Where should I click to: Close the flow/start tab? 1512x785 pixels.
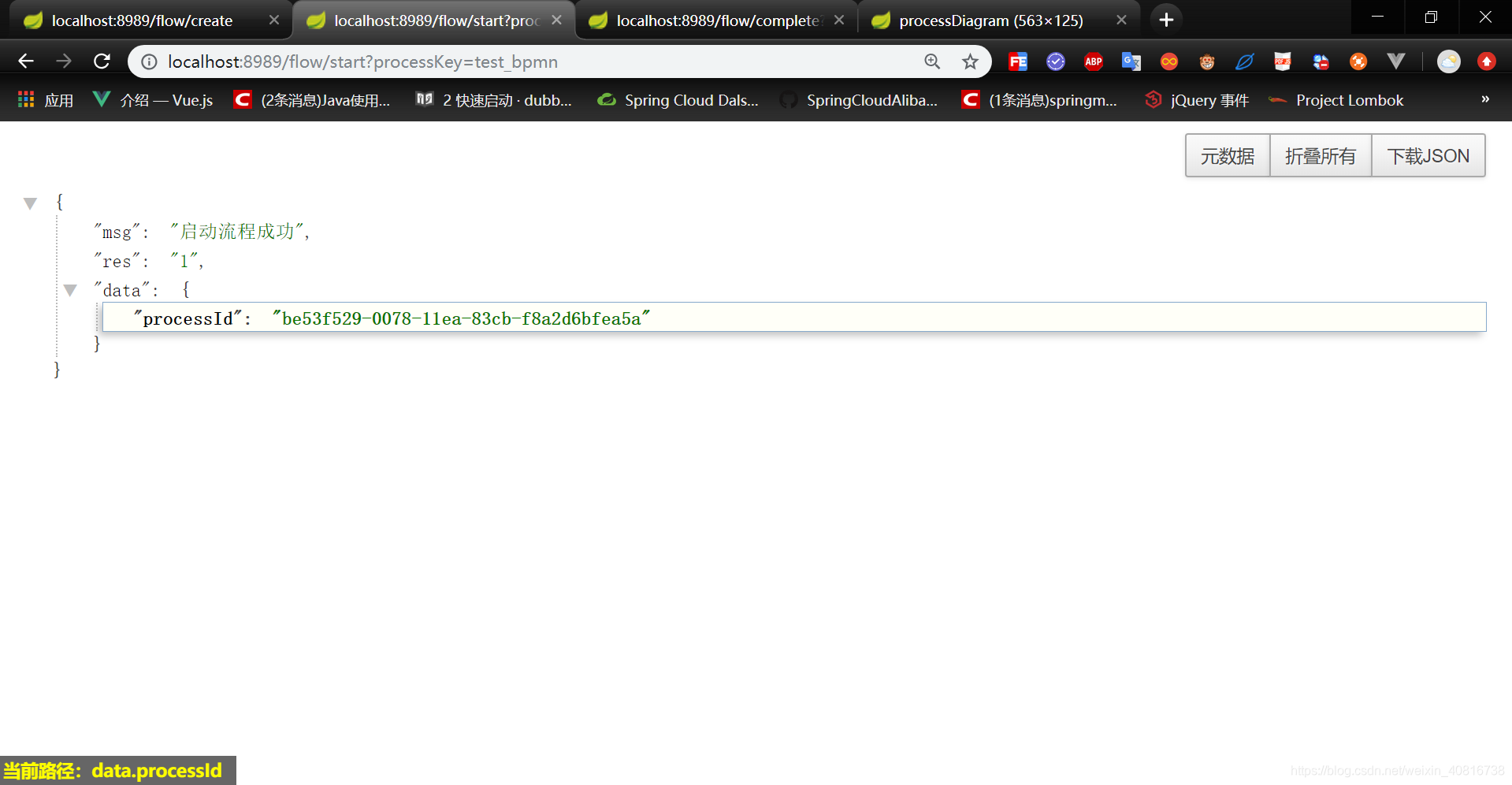coord(557,20)
